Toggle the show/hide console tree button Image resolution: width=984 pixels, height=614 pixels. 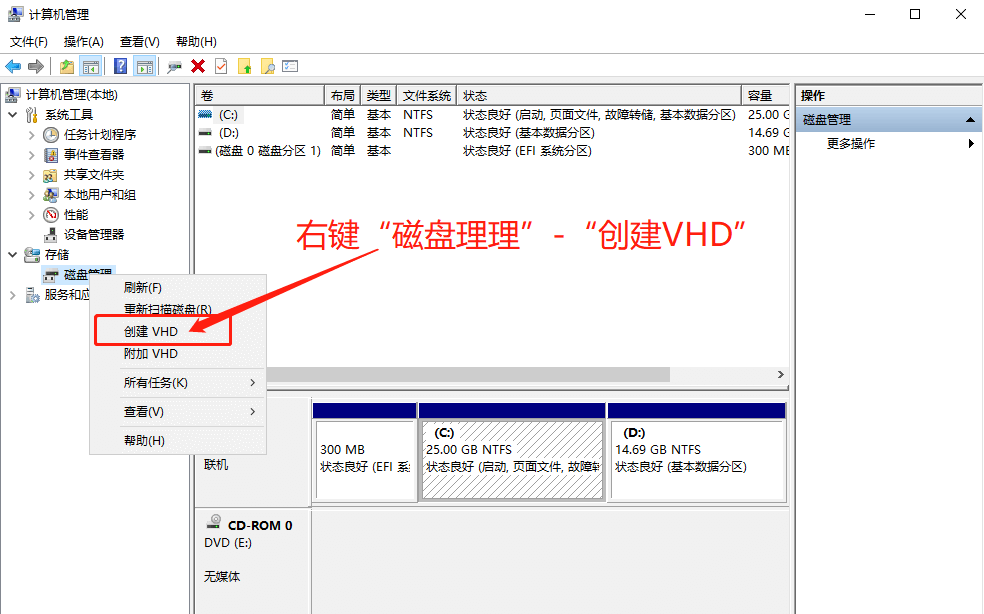(91, 66)
